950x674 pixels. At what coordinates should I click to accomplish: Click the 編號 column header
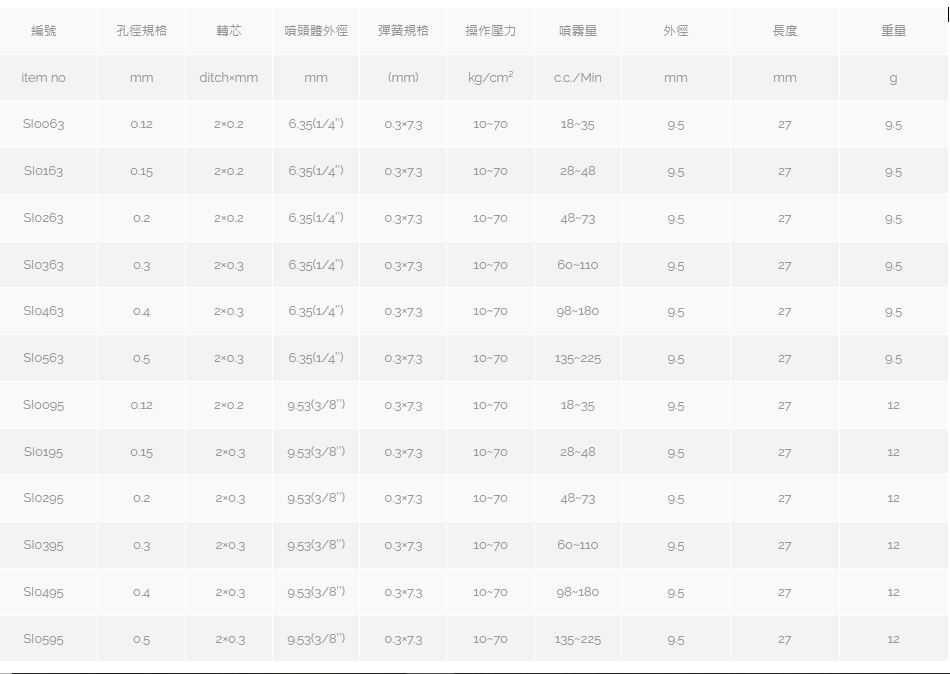pos(44,31)
